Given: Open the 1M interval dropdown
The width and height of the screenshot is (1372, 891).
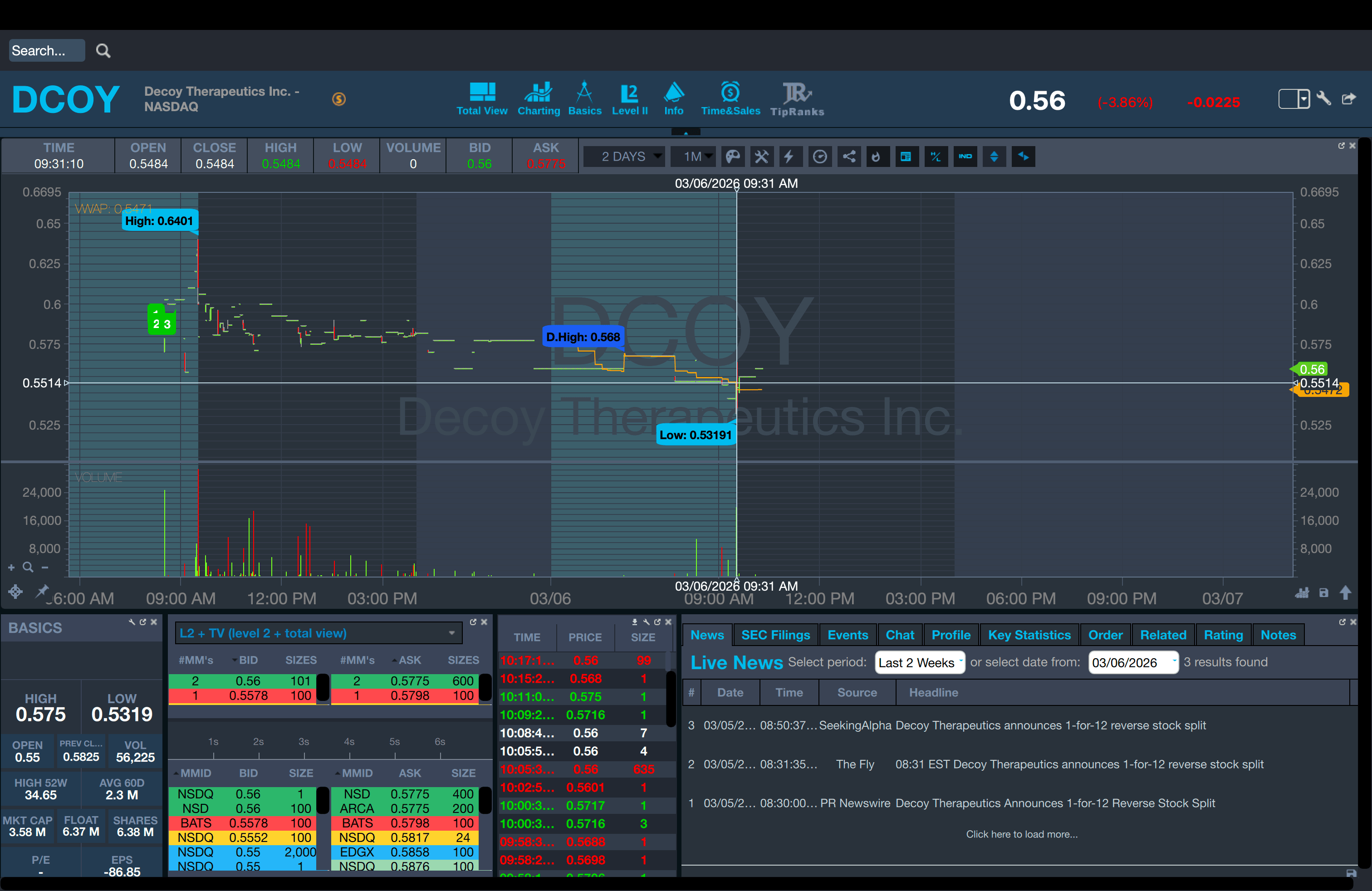Looking at the screenshot, I should click(x=694, y=157).
